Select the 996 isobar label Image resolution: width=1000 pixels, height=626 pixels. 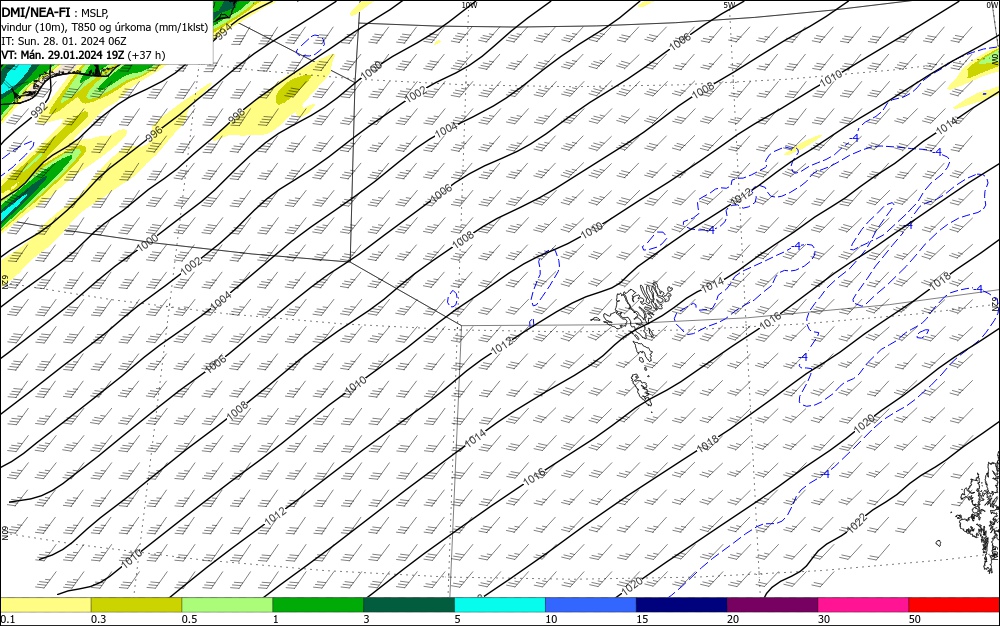coord(154,134)
